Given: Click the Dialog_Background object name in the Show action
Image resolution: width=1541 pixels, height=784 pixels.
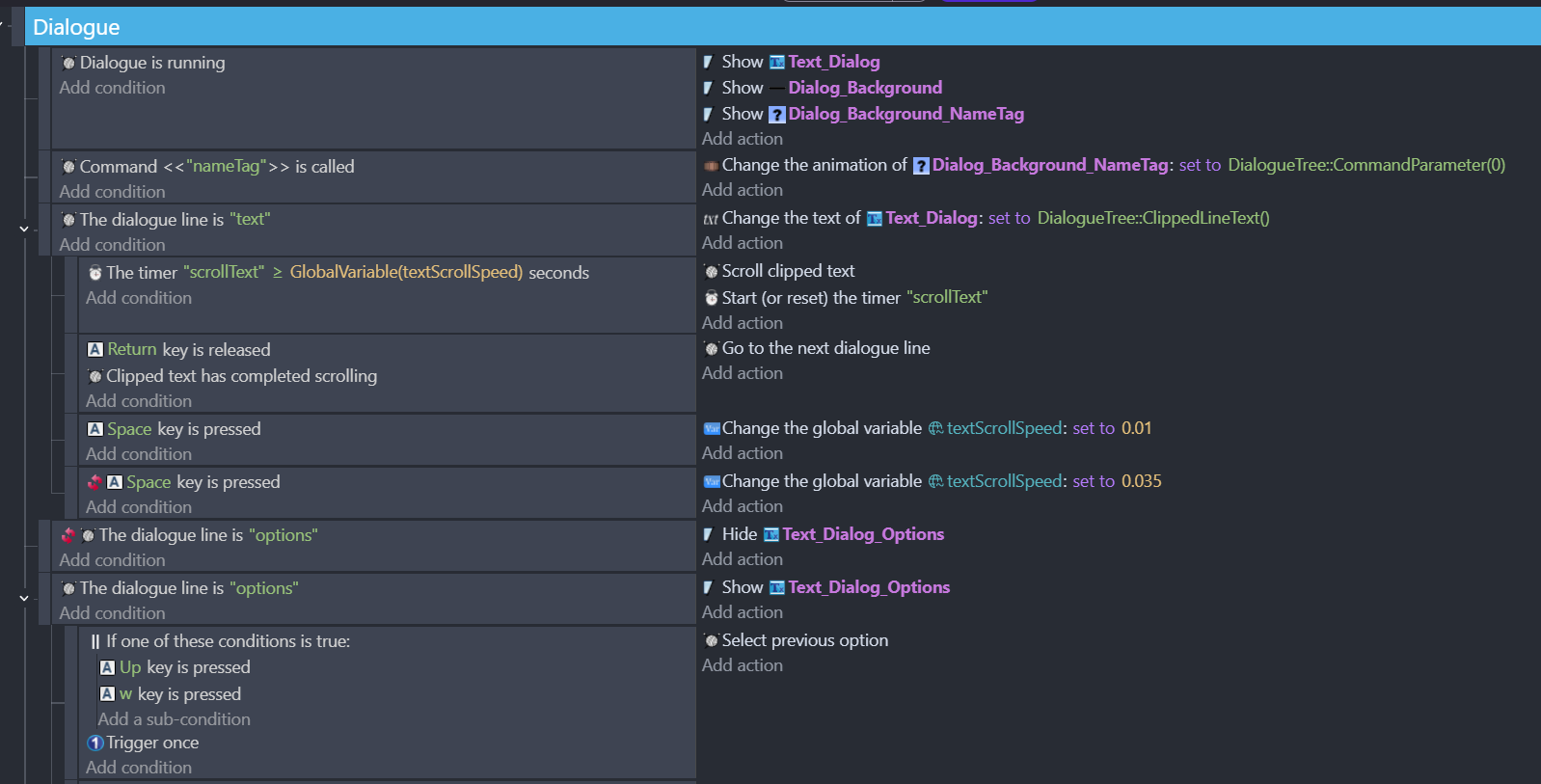Looking at the screenshot, I should (x=865, y=88).
